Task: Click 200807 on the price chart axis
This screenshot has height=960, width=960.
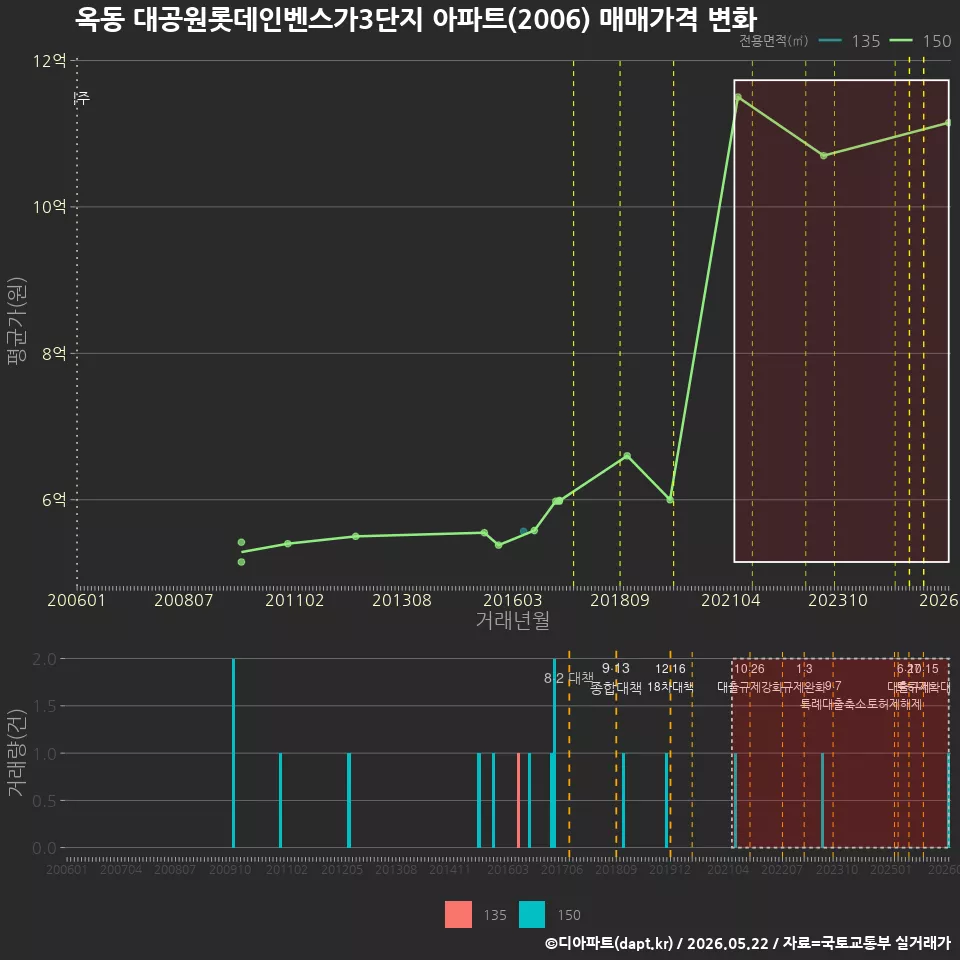Action: [x=183, y=600]
